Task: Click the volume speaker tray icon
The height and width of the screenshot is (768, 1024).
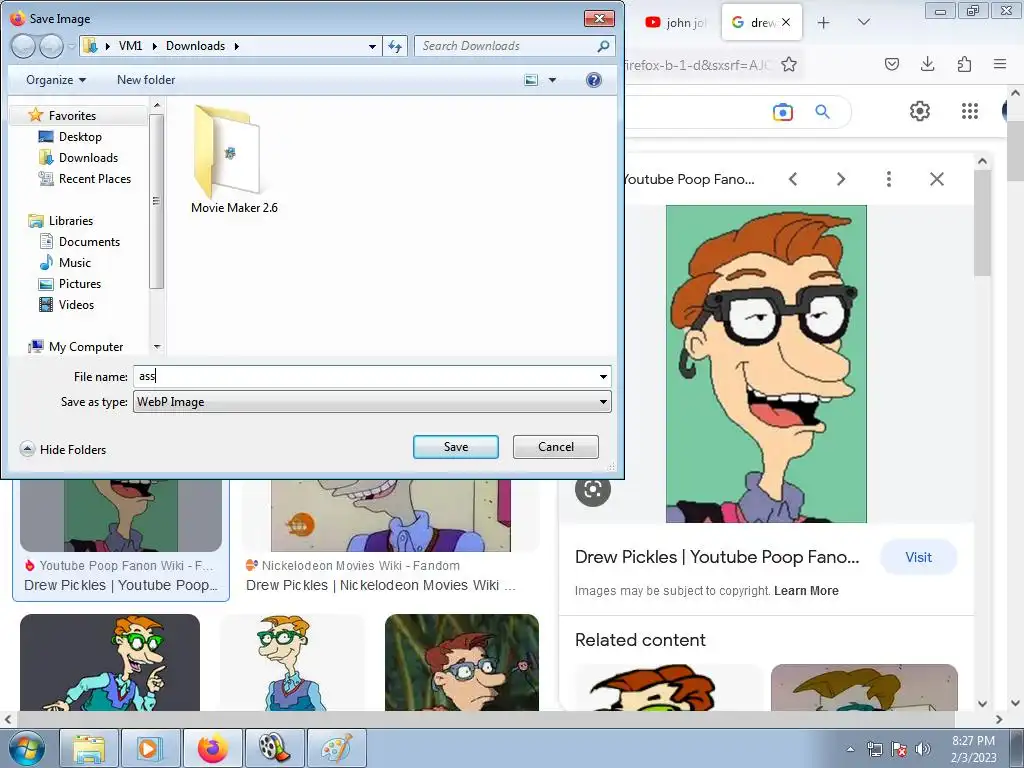Action: pos(923,749)
